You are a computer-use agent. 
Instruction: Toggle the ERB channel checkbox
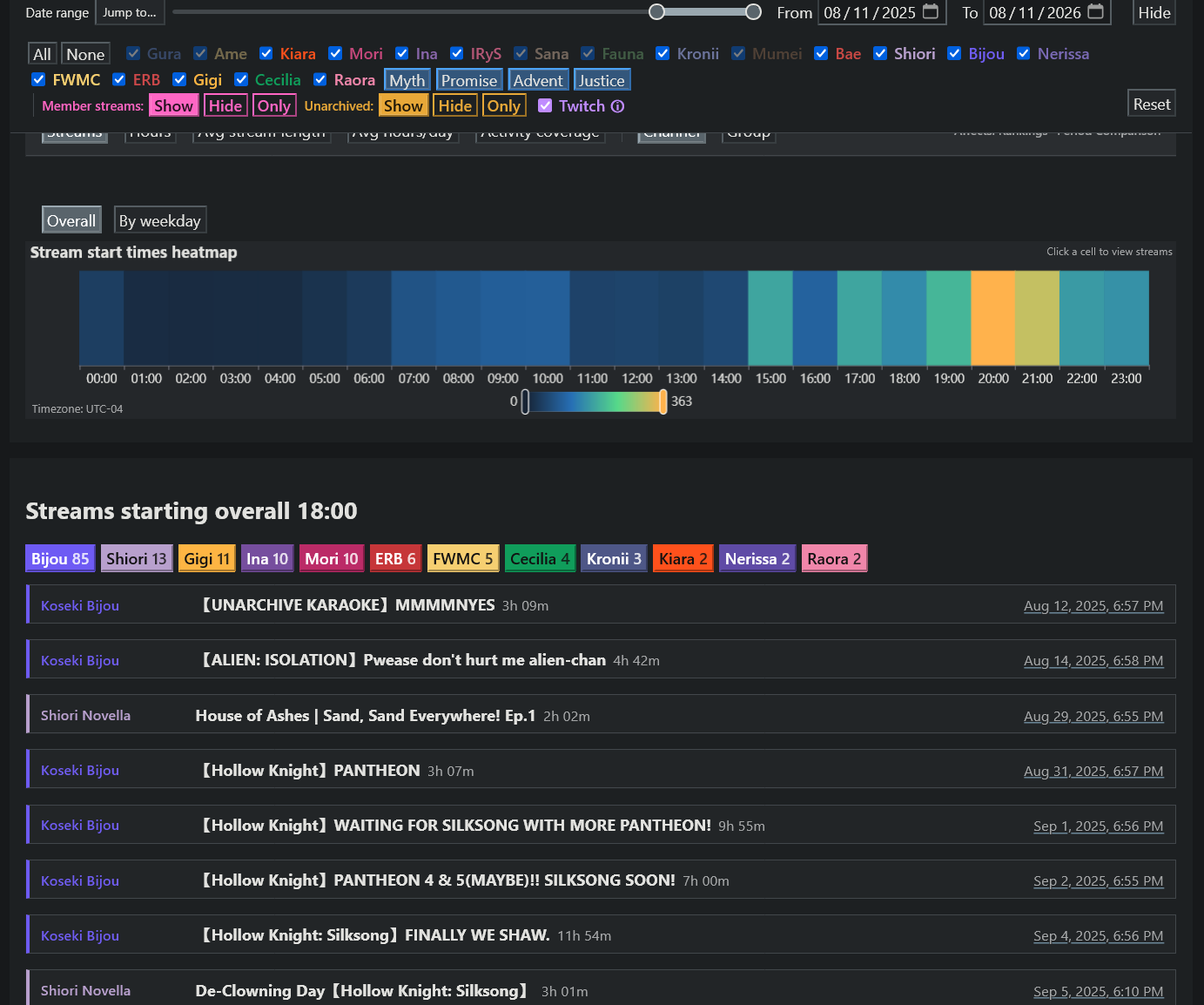tap(119, 80)
